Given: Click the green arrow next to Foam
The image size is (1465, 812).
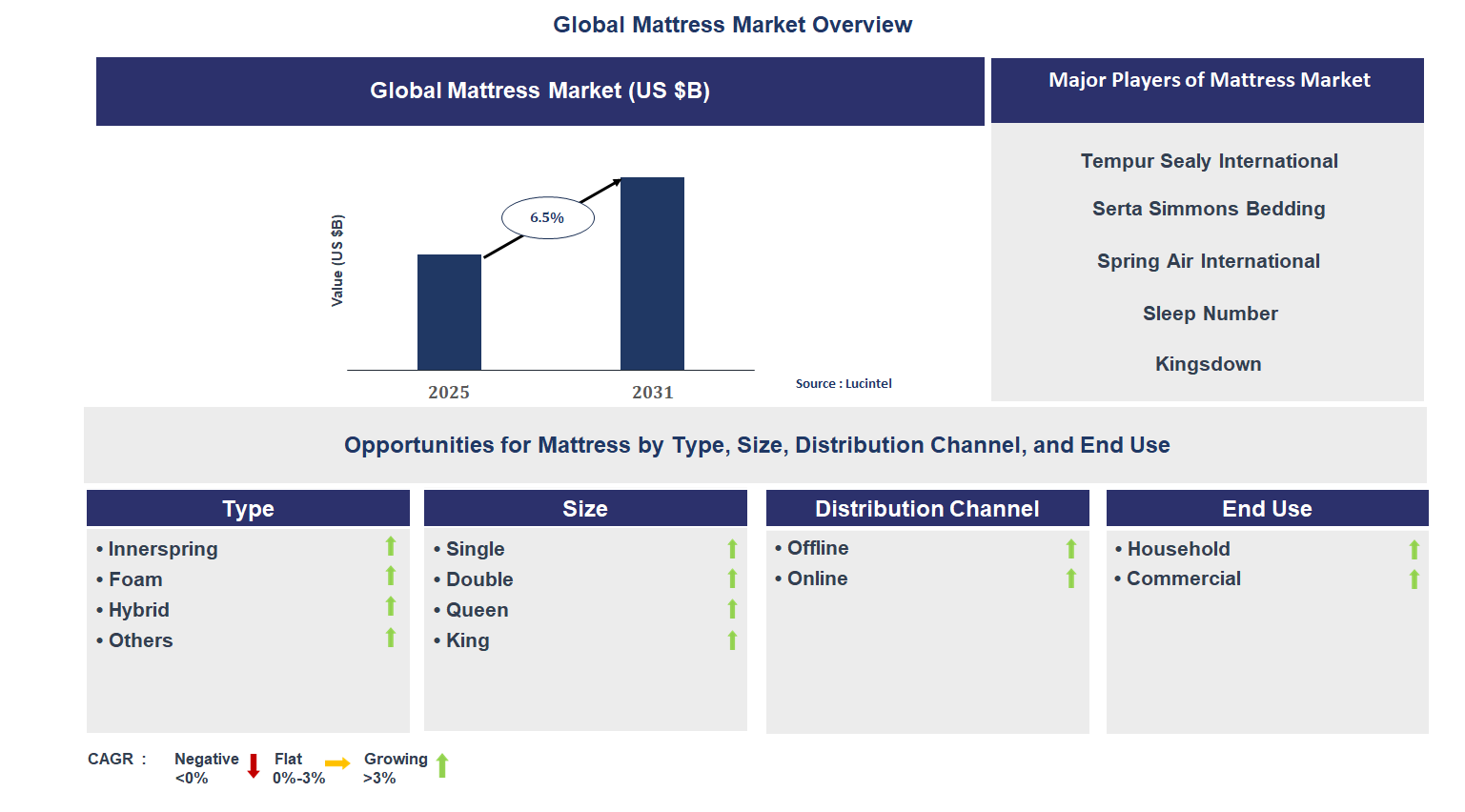Looking at the screenshot, I should (x=391, y=578).
